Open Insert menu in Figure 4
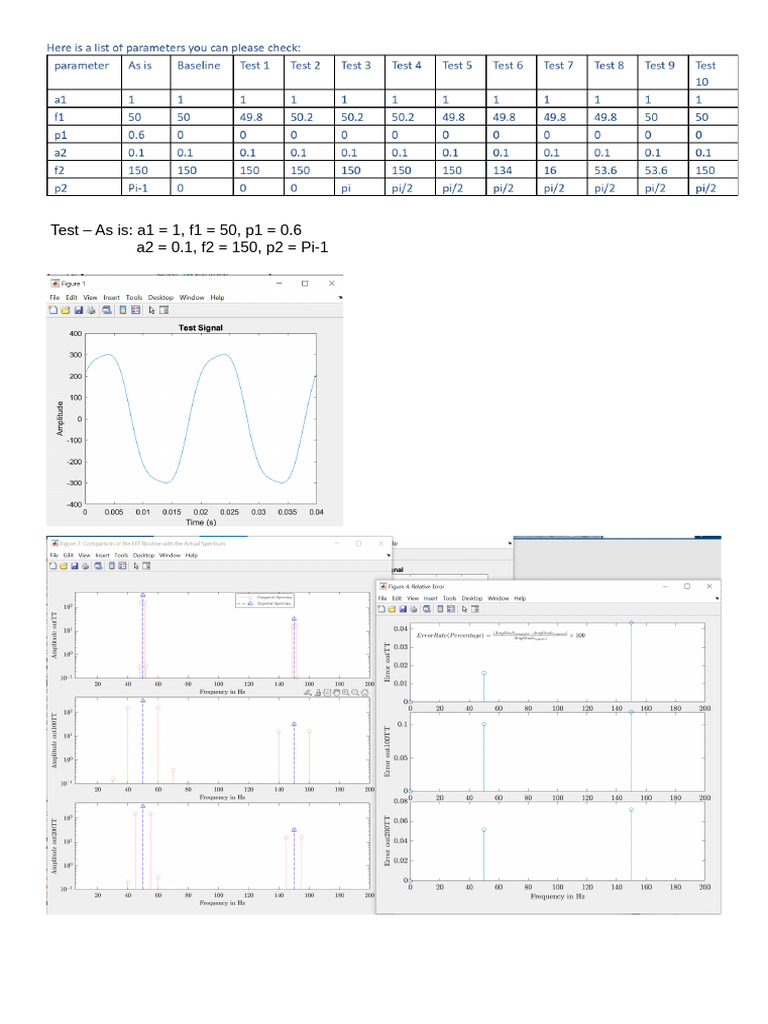 430,598
